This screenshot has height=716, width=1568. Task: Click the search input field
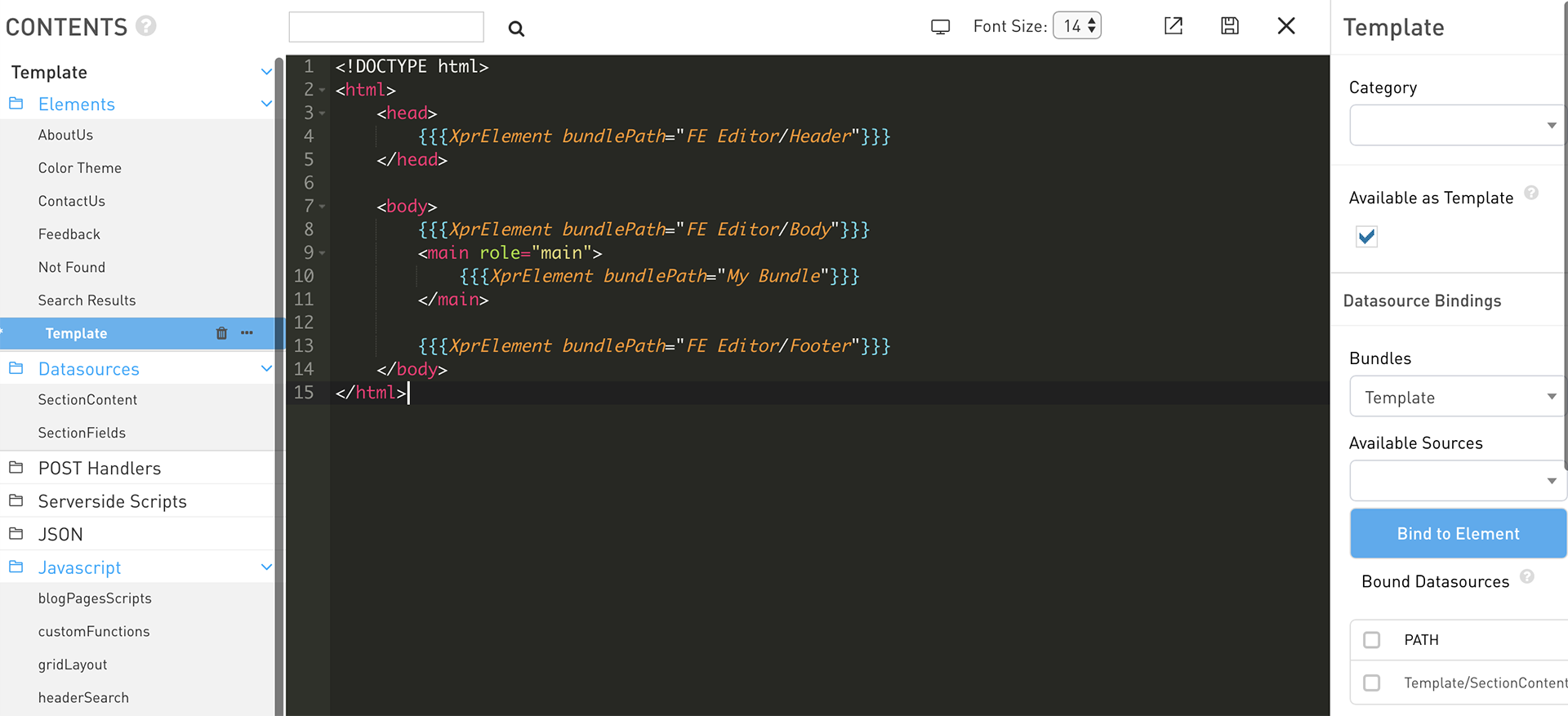click(x=386, y=27)
